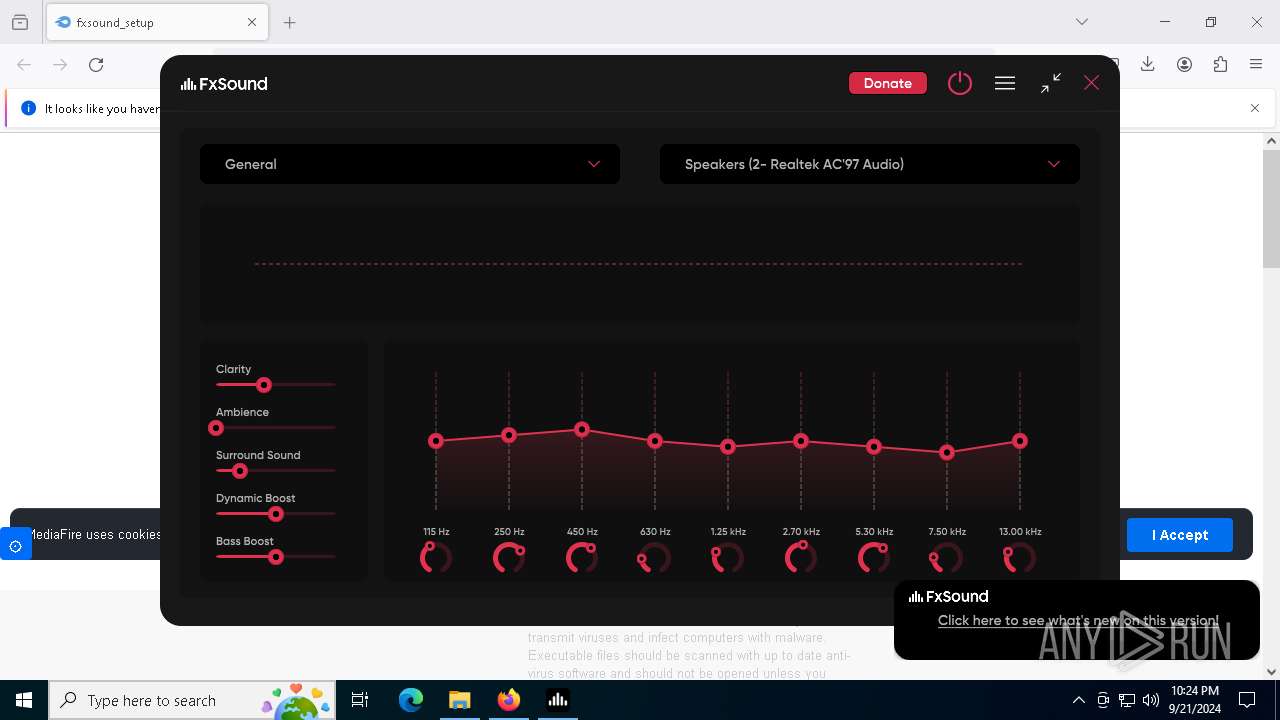Open browser account profile icon

tap(1184, 64)
